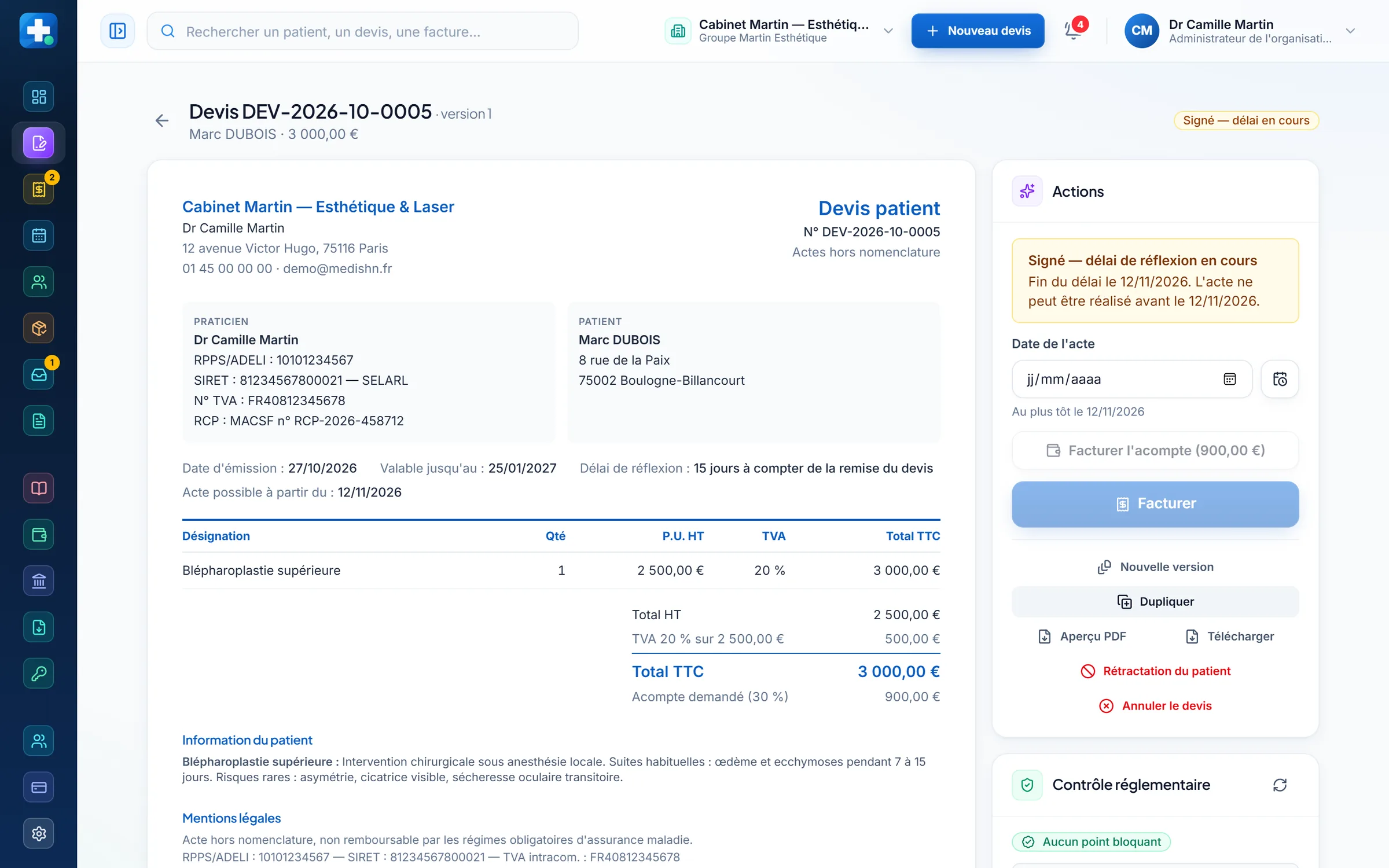Click Dupliquer
The width and height of the screenshot is (1389, 868).
click(x=1155, y=602)
